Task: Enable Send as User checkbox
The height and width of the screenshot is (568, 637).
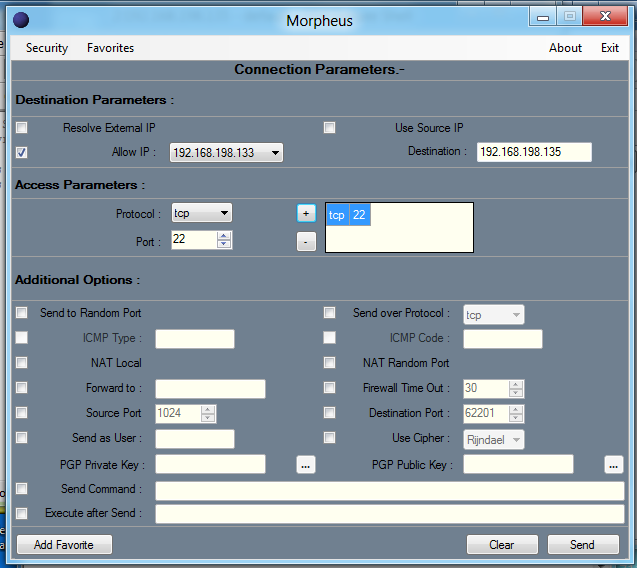Action: coord(22,438)
